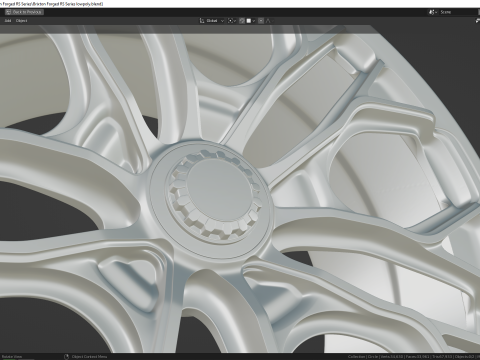
Task: Toggle the snapping magnet button
Action: [242, 21]
